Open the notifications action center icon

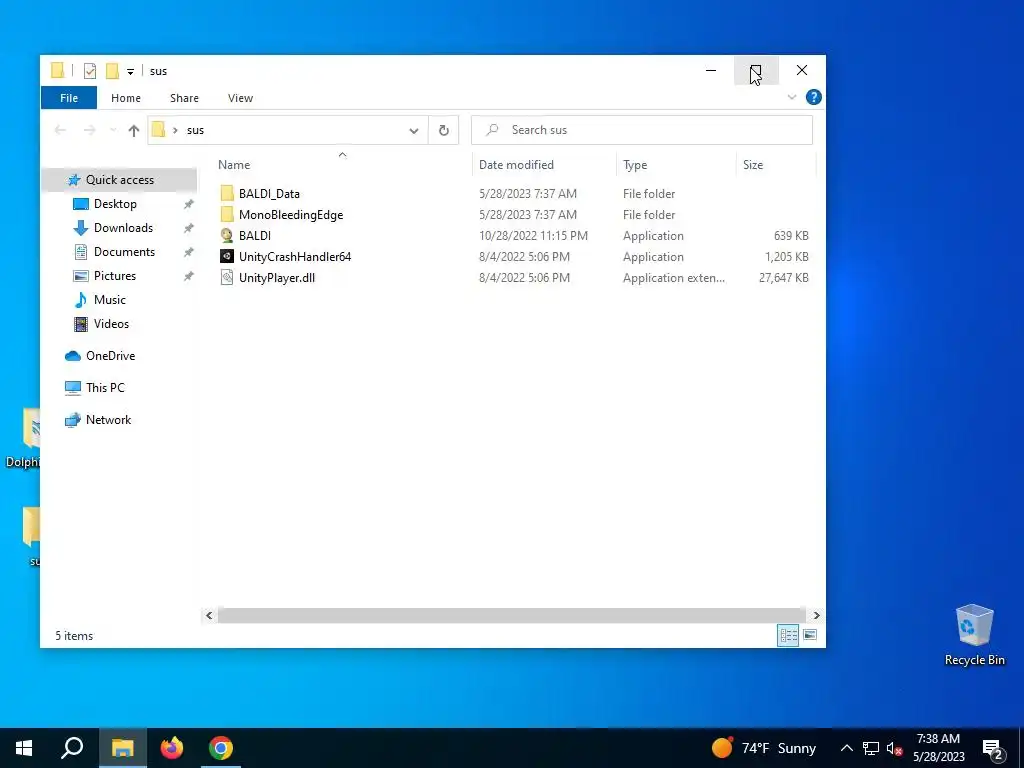(993, 750)
